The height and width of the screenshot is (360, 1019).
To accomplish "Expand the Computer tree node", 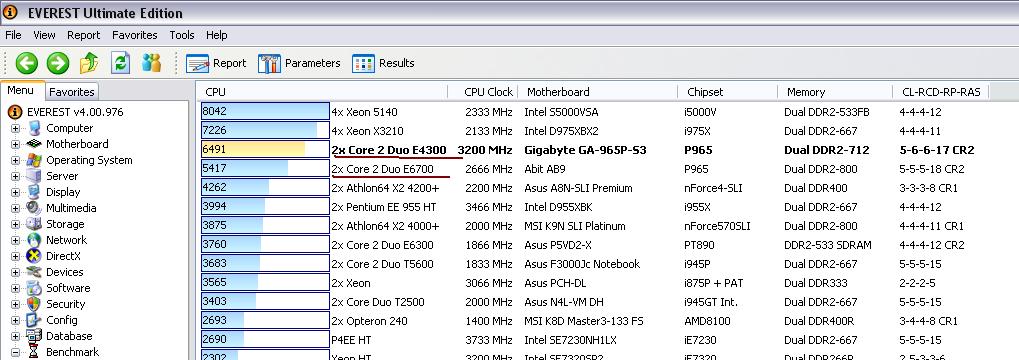I will click(x=16, y=129).
